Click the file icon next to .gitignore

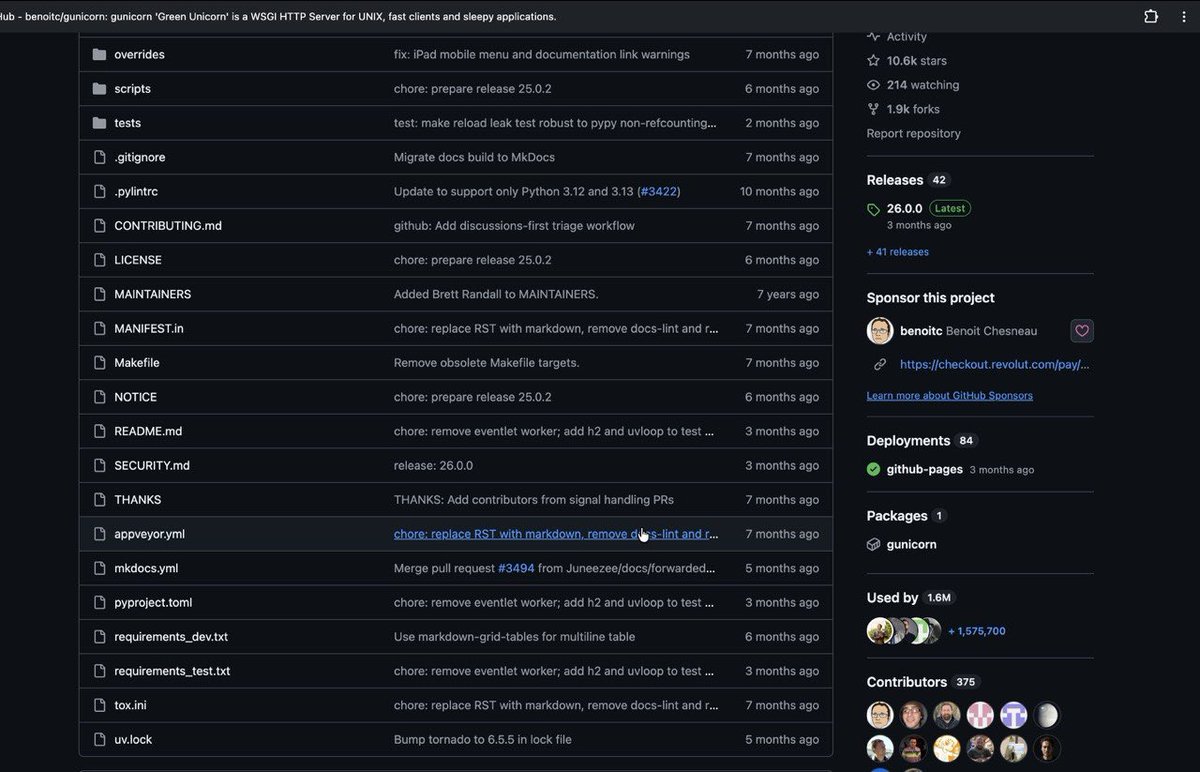99,157
